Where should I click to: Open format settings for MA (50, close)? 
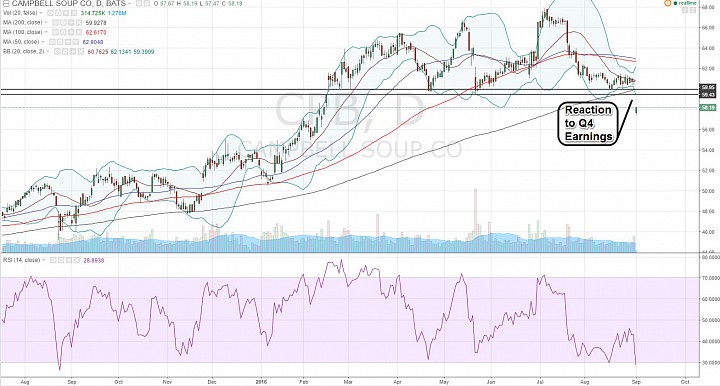click(x=60, y=42)
